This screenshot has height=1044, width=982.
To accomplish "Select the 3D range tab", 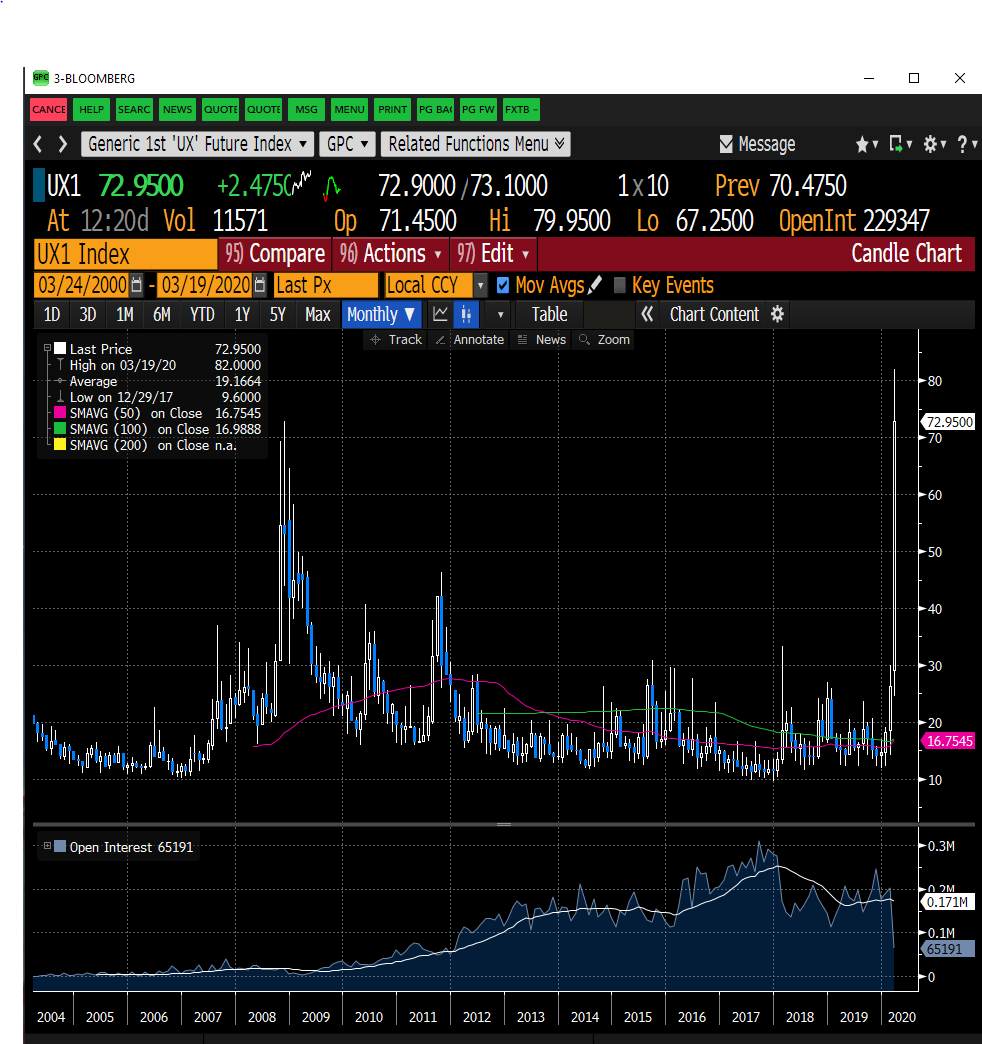I will (88, 314).
